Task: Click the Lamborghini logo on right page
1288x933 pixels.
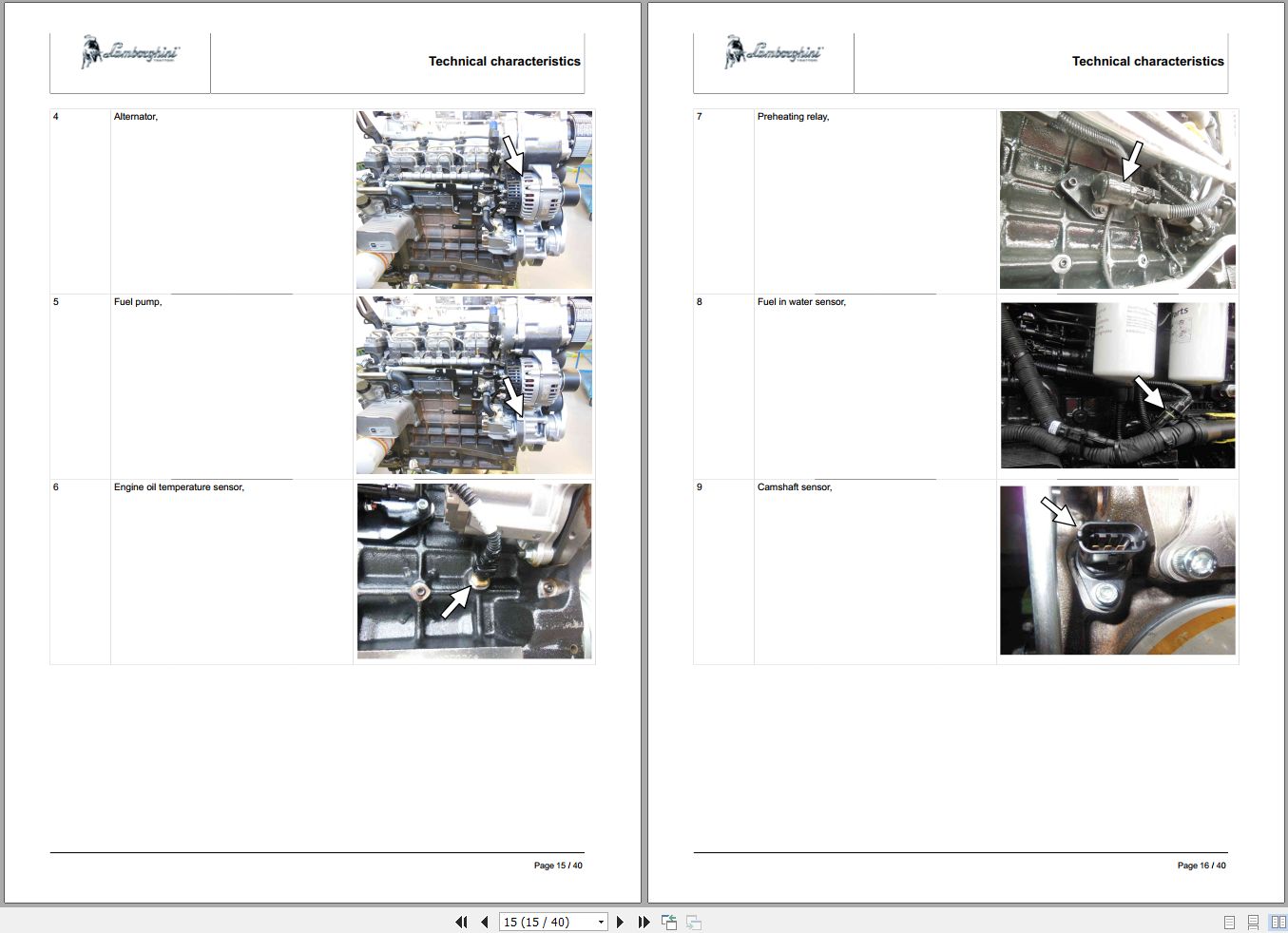Action: coord(774,53)
